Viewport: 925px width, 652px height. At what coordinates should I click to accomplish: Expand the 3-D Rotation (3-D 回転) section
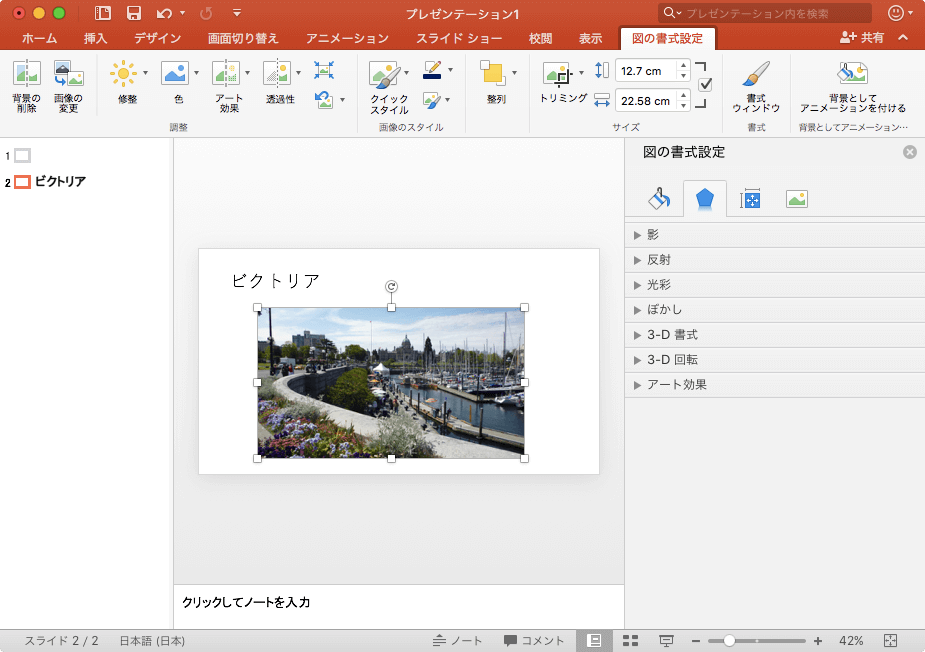[x=672, y=360]
